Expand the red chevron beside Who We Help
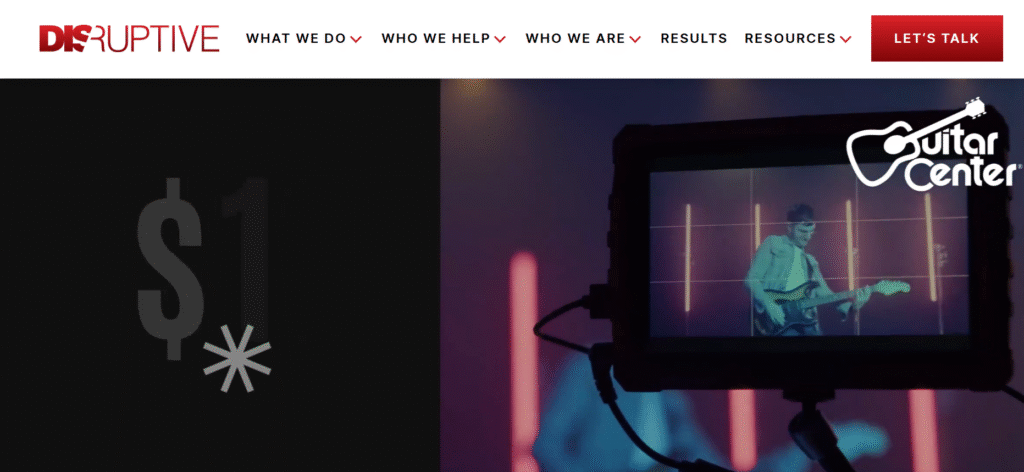This screenshot has width=1024, height=472. [x=500, y=39]
